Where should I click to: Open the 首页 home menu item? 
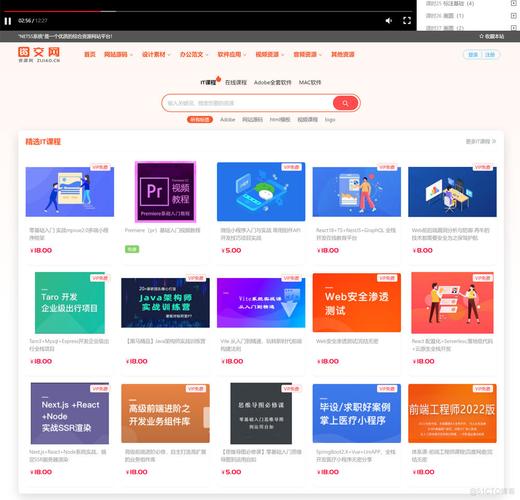(x=90, y=54)
